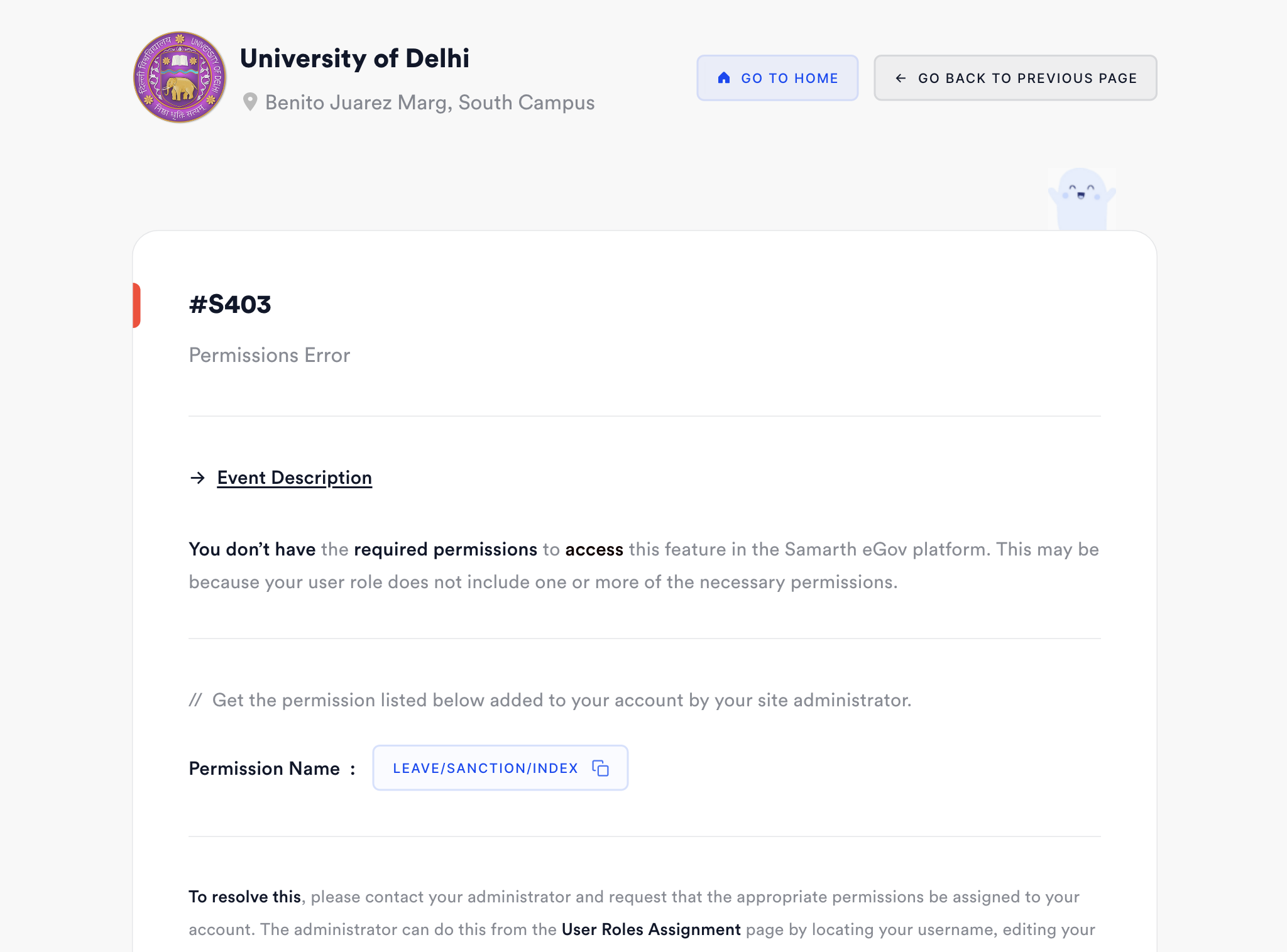Image resolution: width=1287 pixels, height=952 pixels.
Task: Open the Event Description link
Action: tap(294, 478)
